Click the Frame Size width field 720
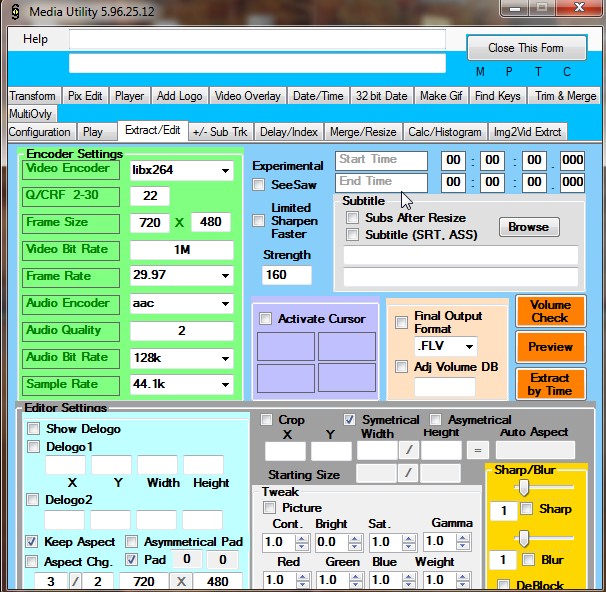606x592 pixels. tap(150, 223)
